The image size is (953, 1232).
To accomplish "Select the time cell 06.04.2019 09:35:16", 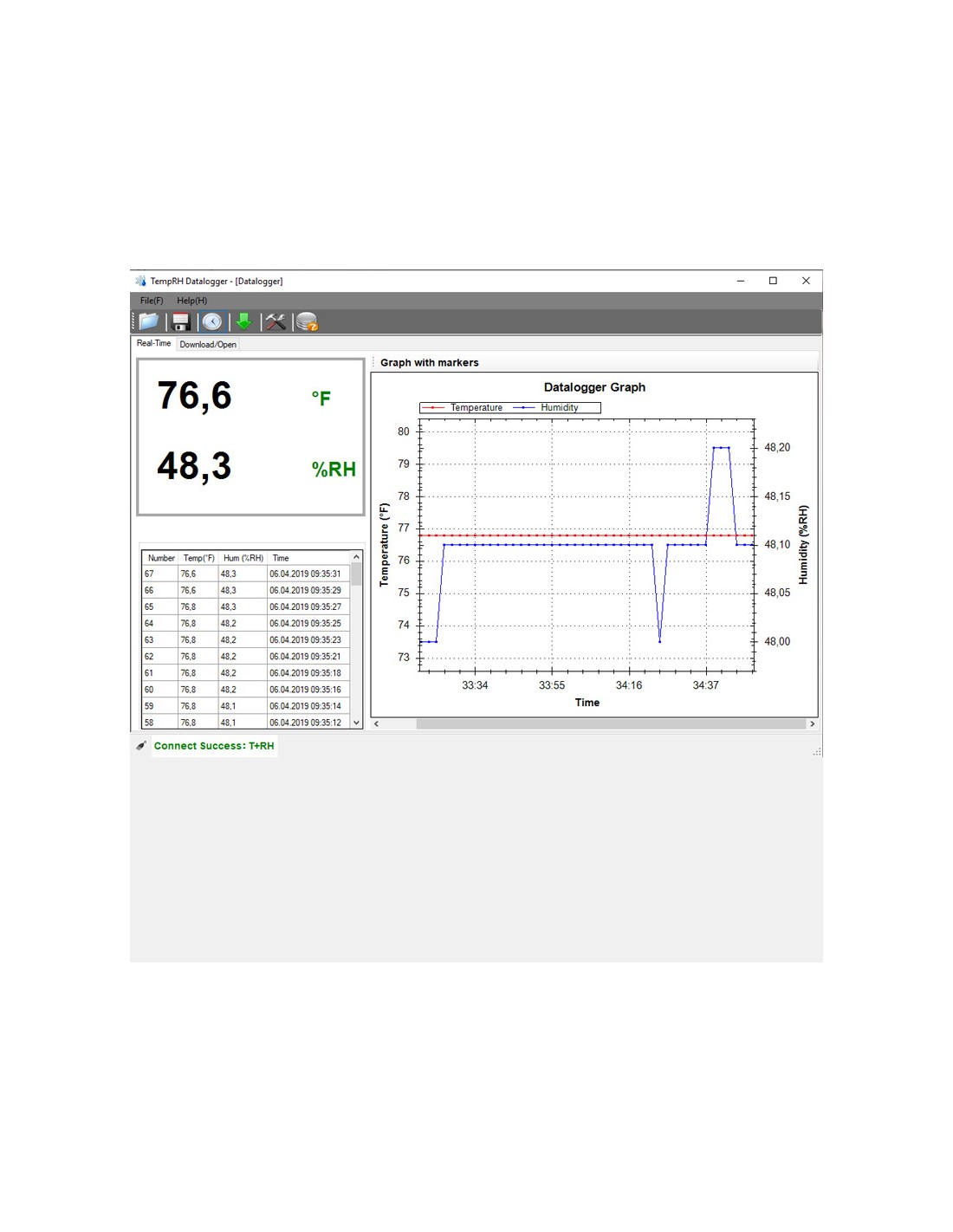I will click(x=308, y=690).
